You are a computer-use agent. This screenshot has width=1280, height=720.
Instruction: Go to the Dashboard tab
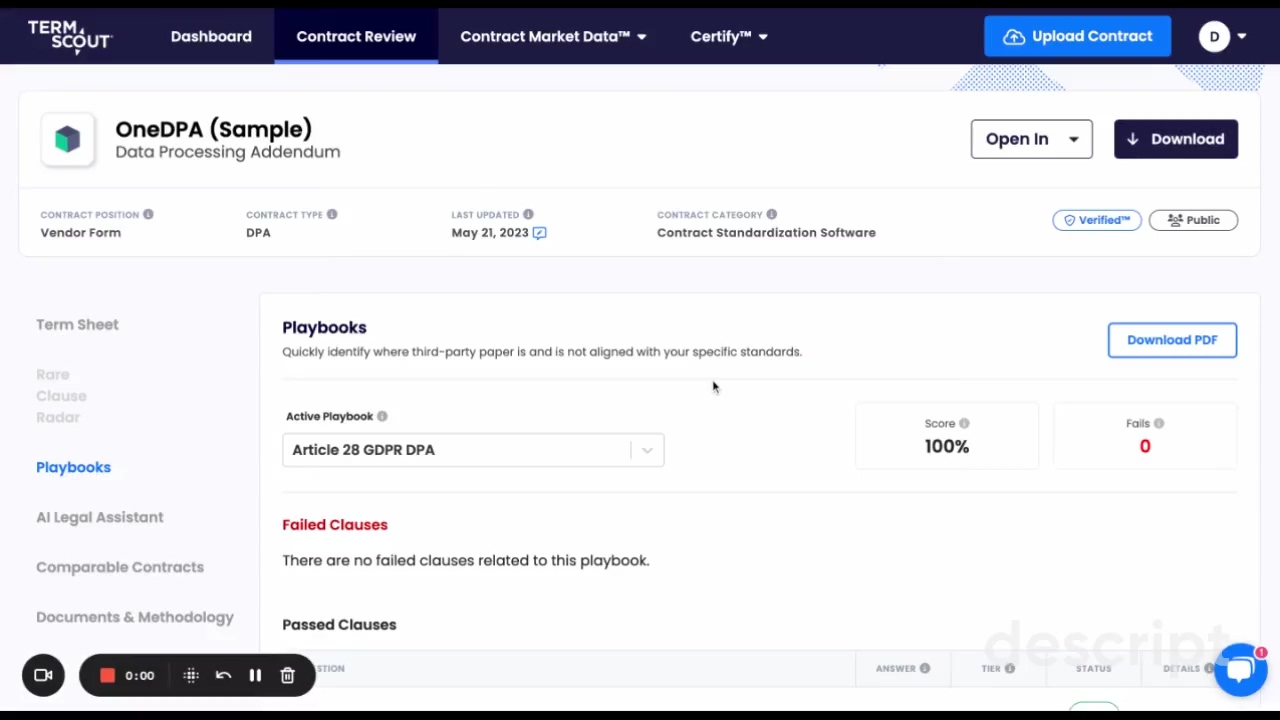pos(211,36)
